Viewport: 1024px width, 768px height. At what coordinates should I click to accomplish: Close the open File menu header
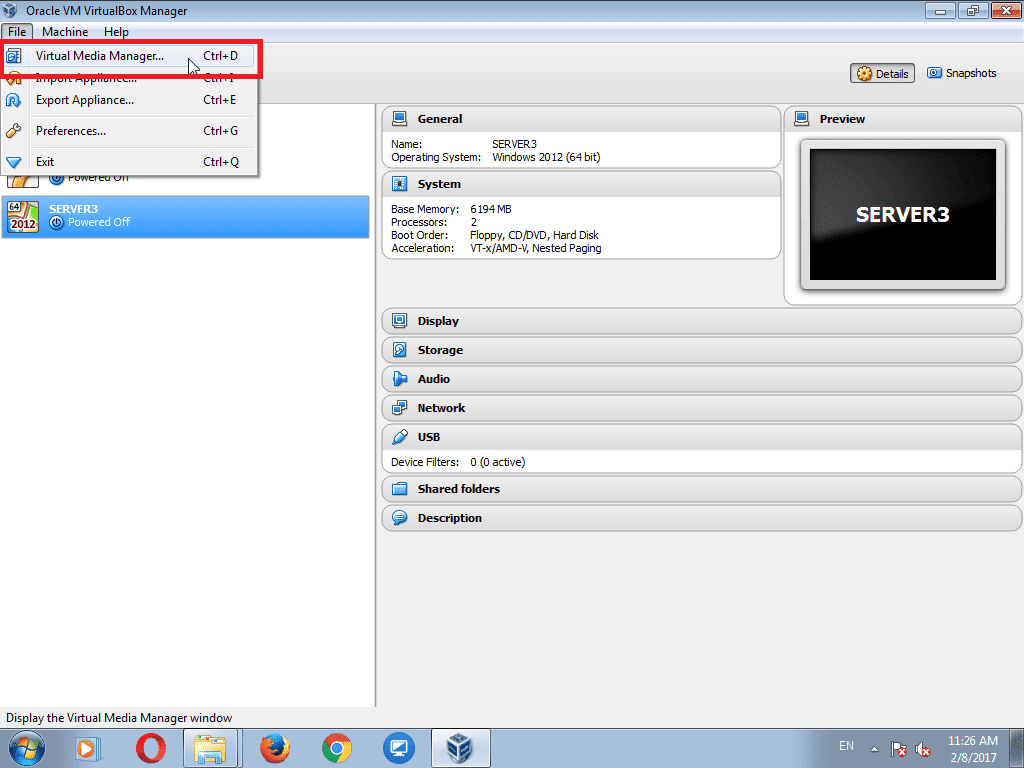[x=17, y=31]
